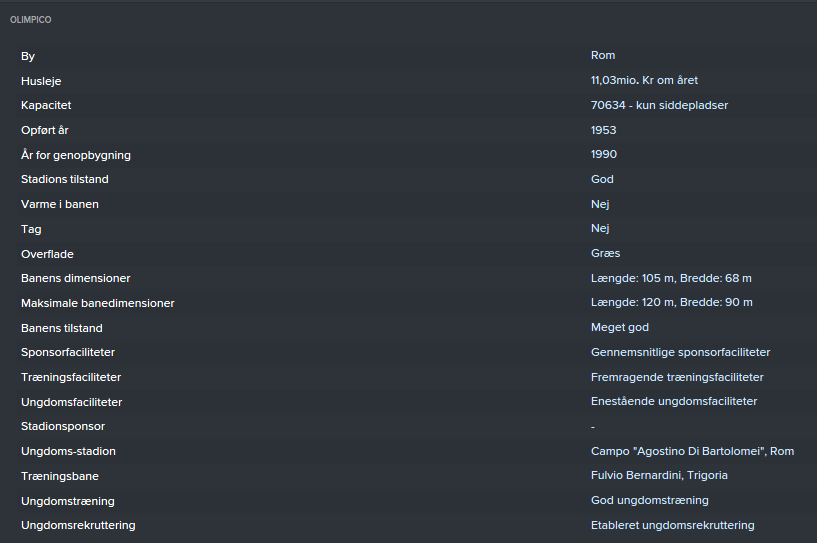Click the OLIMPICO panel header

point(31,20)
